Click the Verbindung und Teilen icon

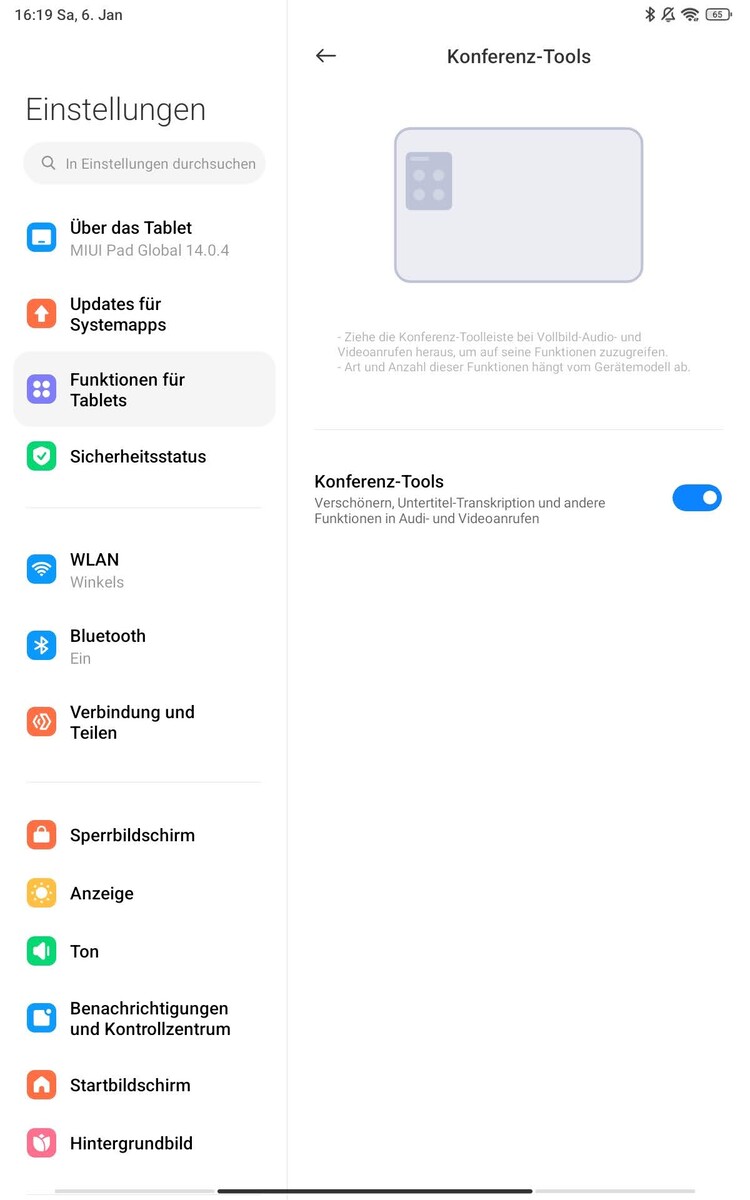(x=41, y=722)
